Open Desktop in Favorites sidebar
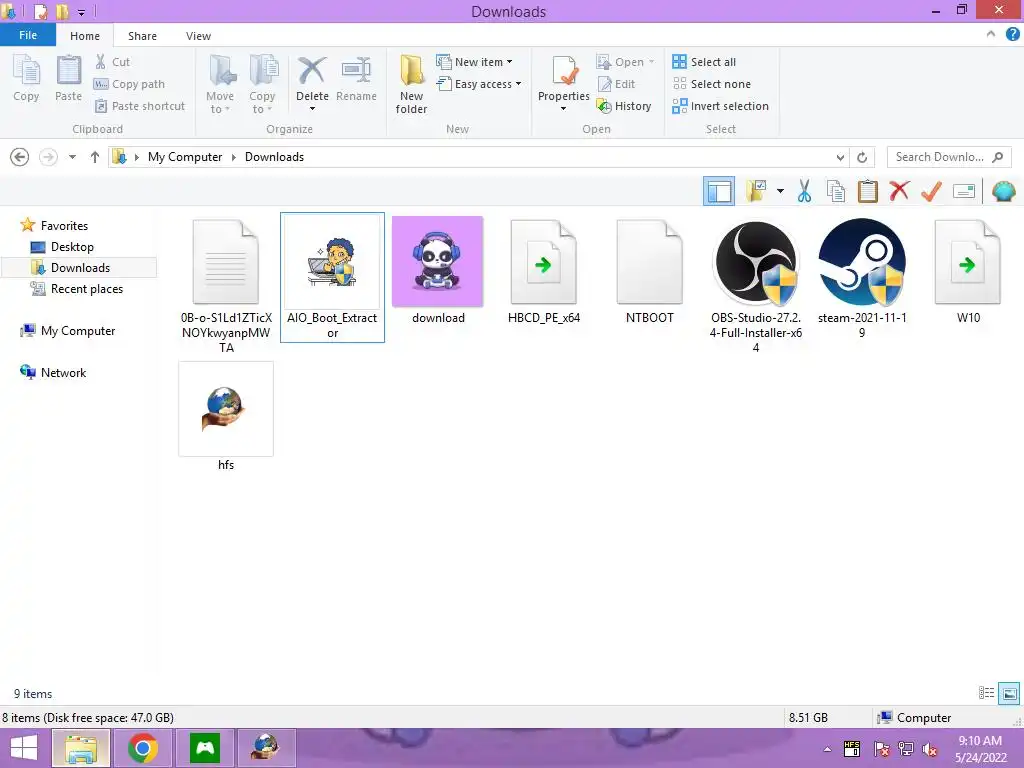The width and height of the screenshot is (1024, 768). [x=72, y=247]
